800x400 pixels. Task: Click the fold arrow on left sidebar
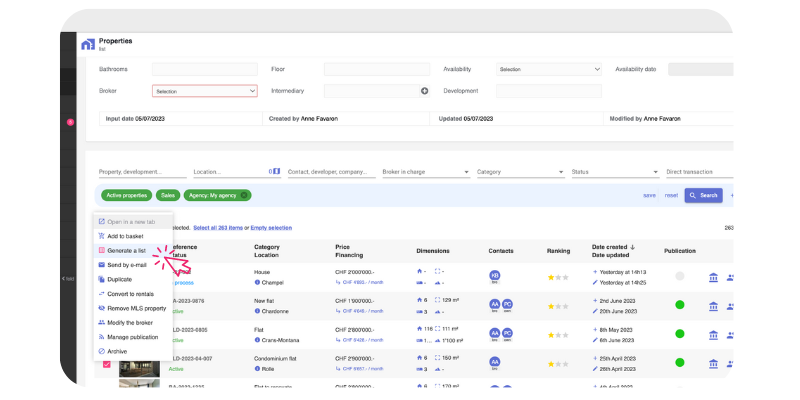coord(68,279)
